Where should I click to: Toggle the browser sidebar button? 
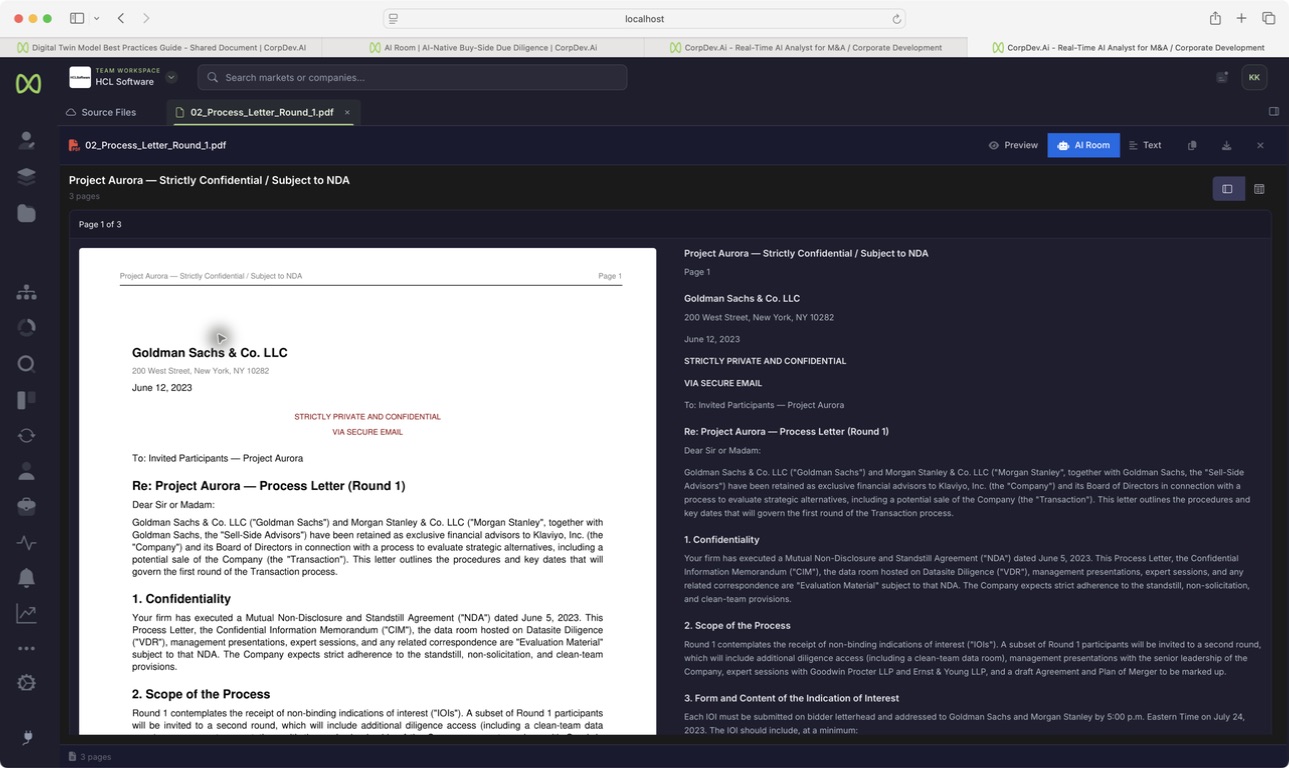click(77, 18)
